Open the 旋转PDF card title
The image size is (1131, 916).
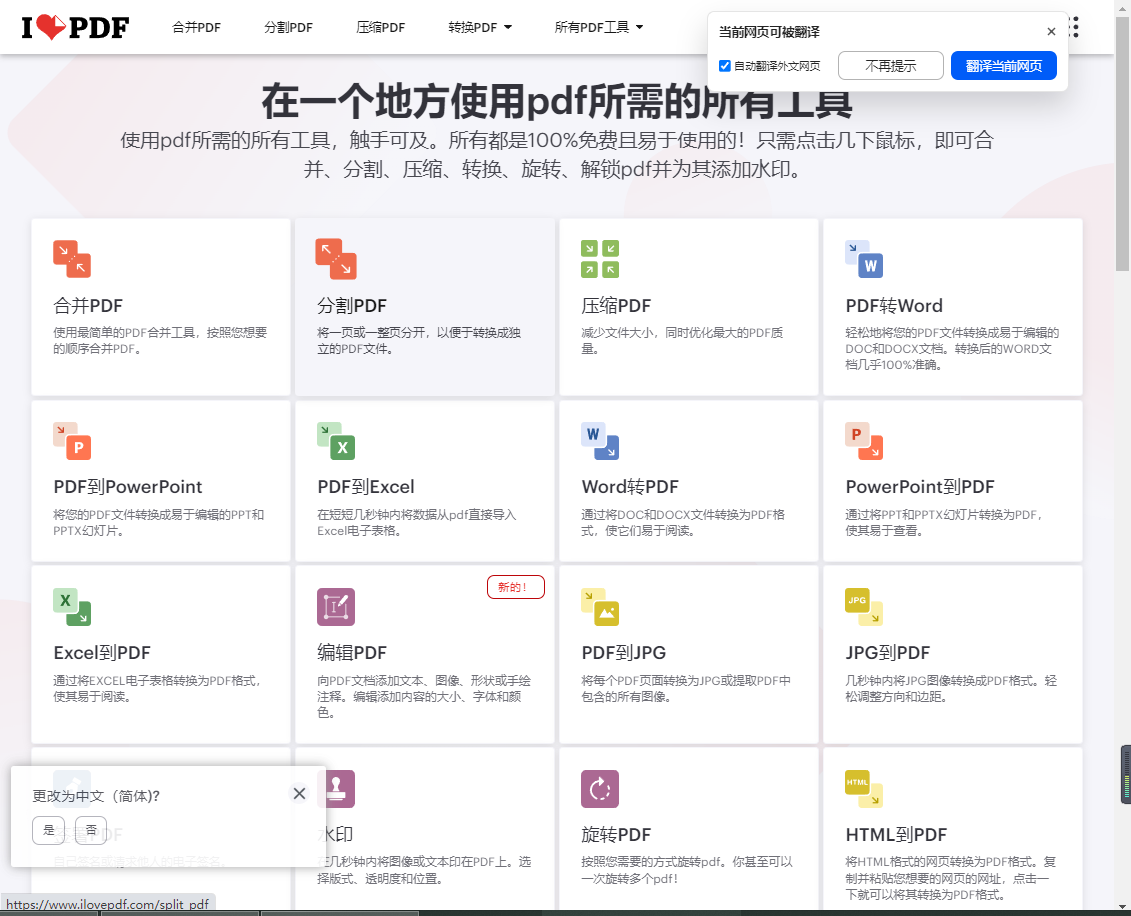616,834
